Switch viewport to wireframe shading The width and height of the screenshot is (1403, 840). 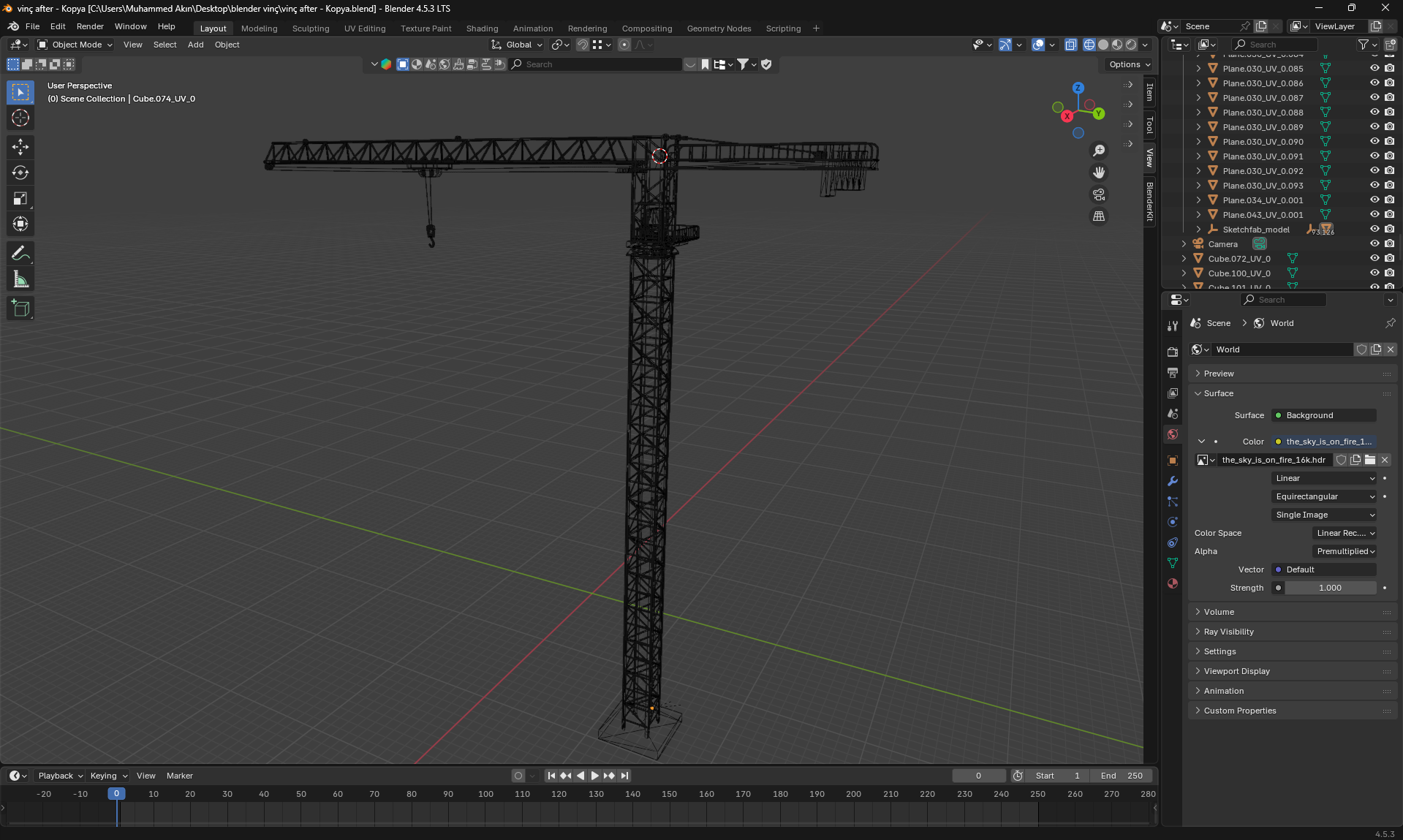click(1089, 45)
